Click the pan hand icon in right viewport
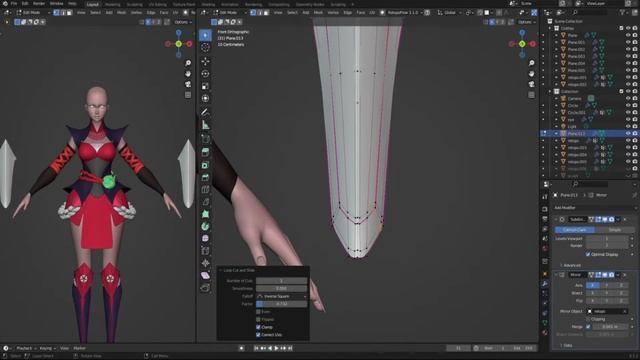The image size is (640, 360). (x=531, y=74)
